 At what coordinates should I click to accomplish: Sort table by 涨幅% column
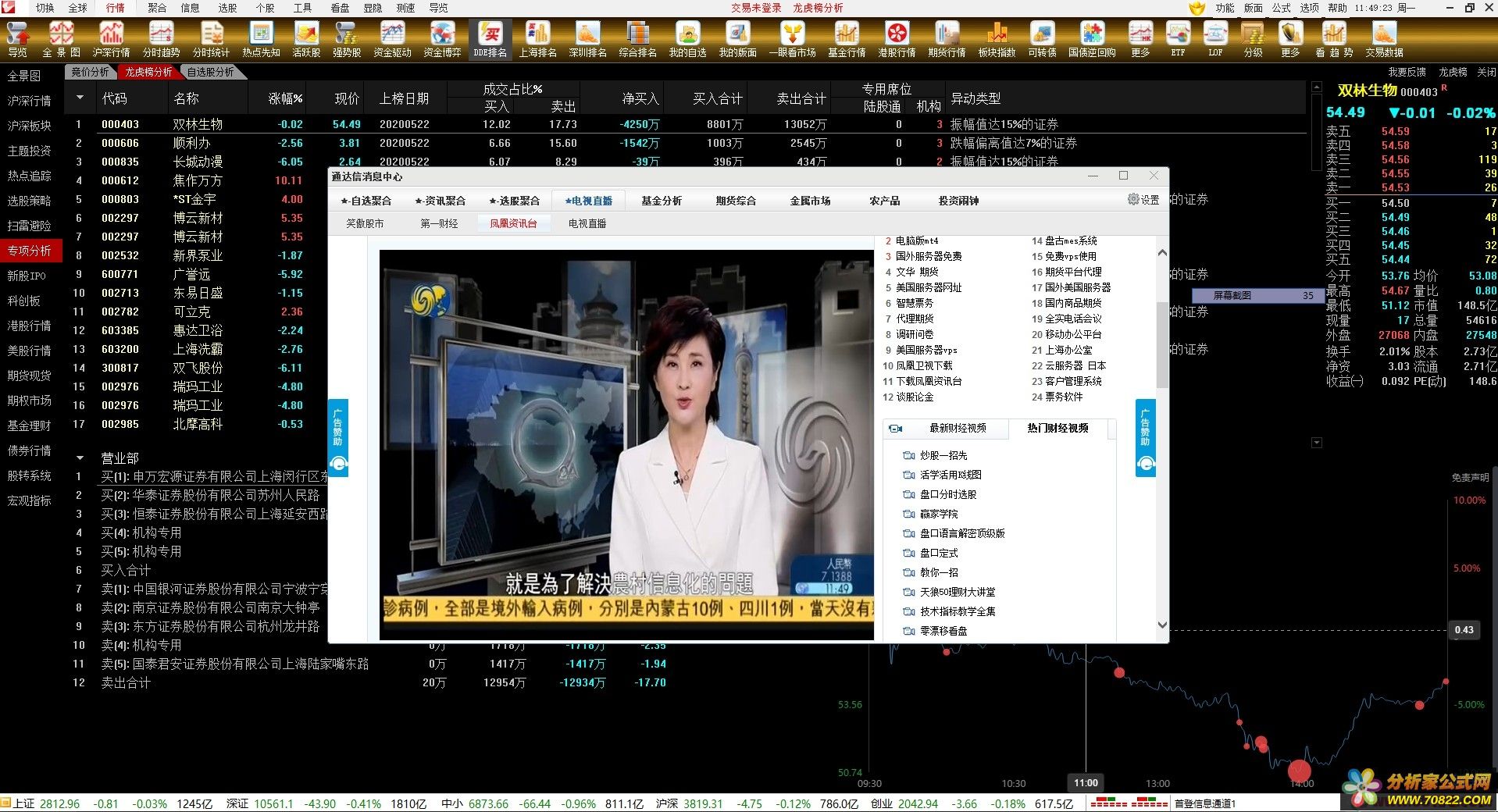coord(285,98)
